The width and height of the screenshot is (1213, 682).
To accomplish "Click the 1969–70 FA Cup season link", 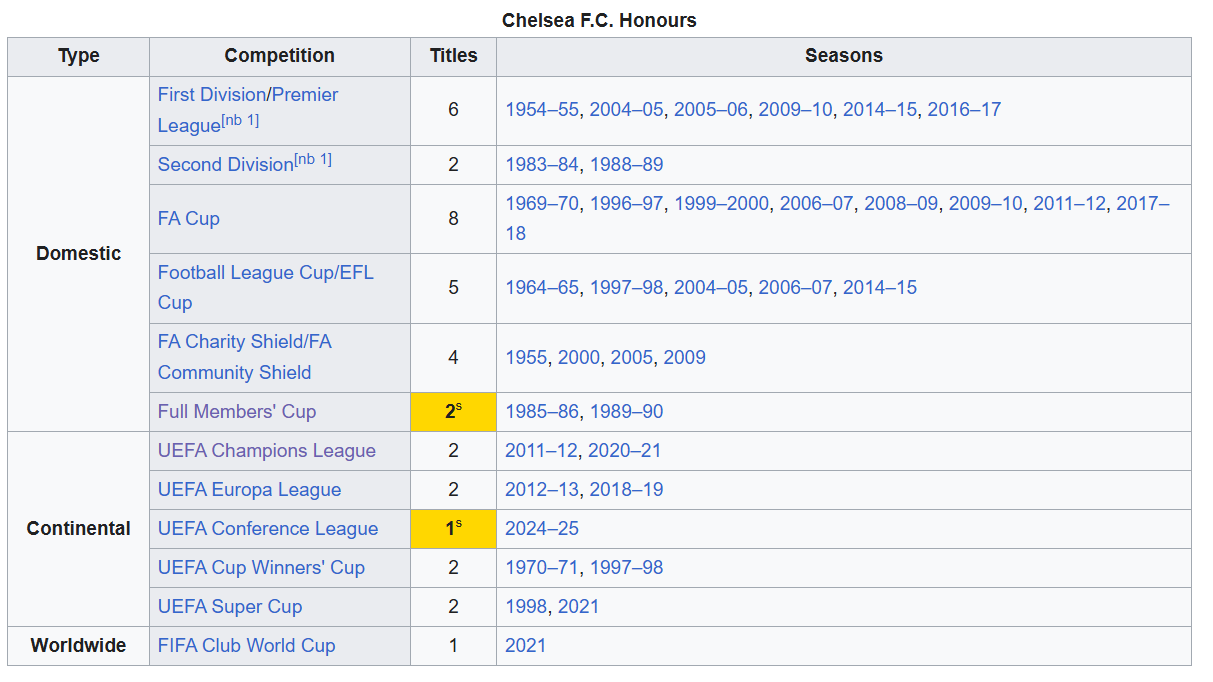I will pyautogui.click(x=542, y=204).
